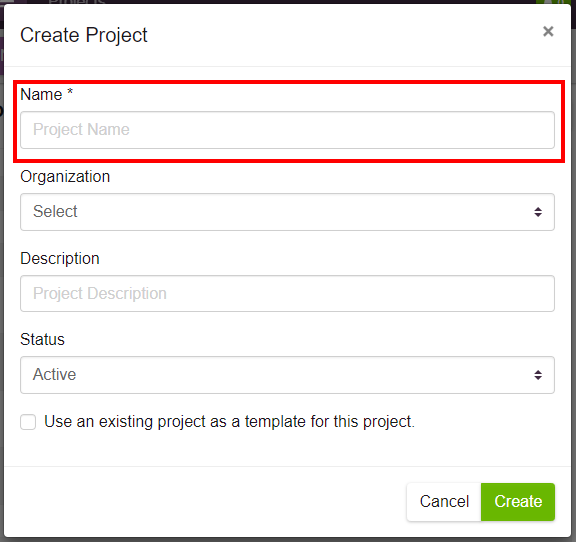Screen dimensions: 576x542
Task: Click the Cancel button
Action: click(x=444, y=502)
